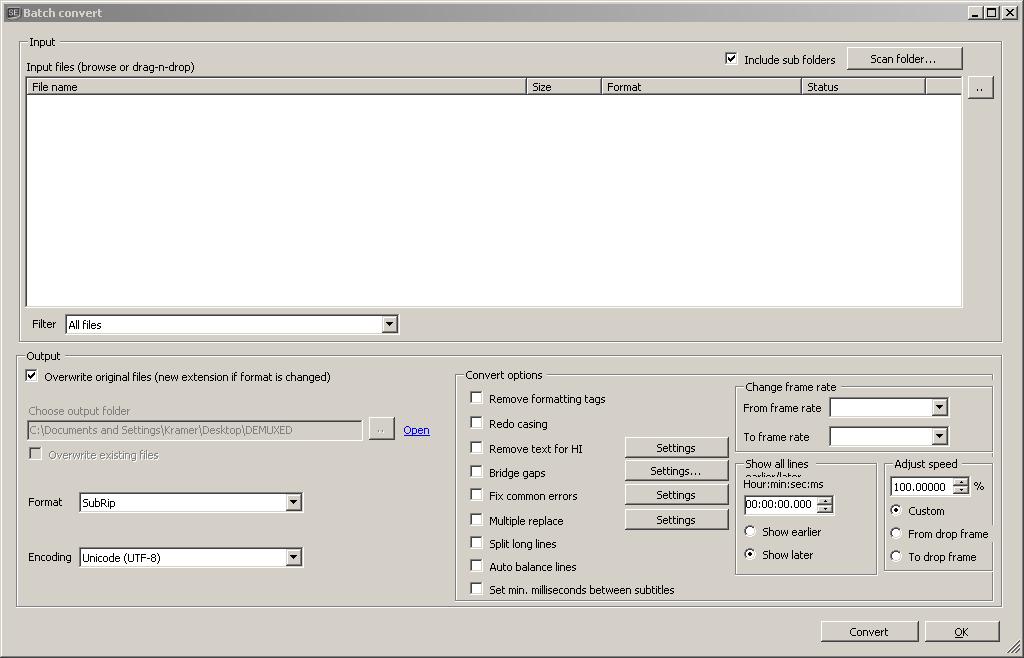Screen dimensions: 1024x658
Task: Enable the Auto balance lines checkbox
Action: pos(477,566)
